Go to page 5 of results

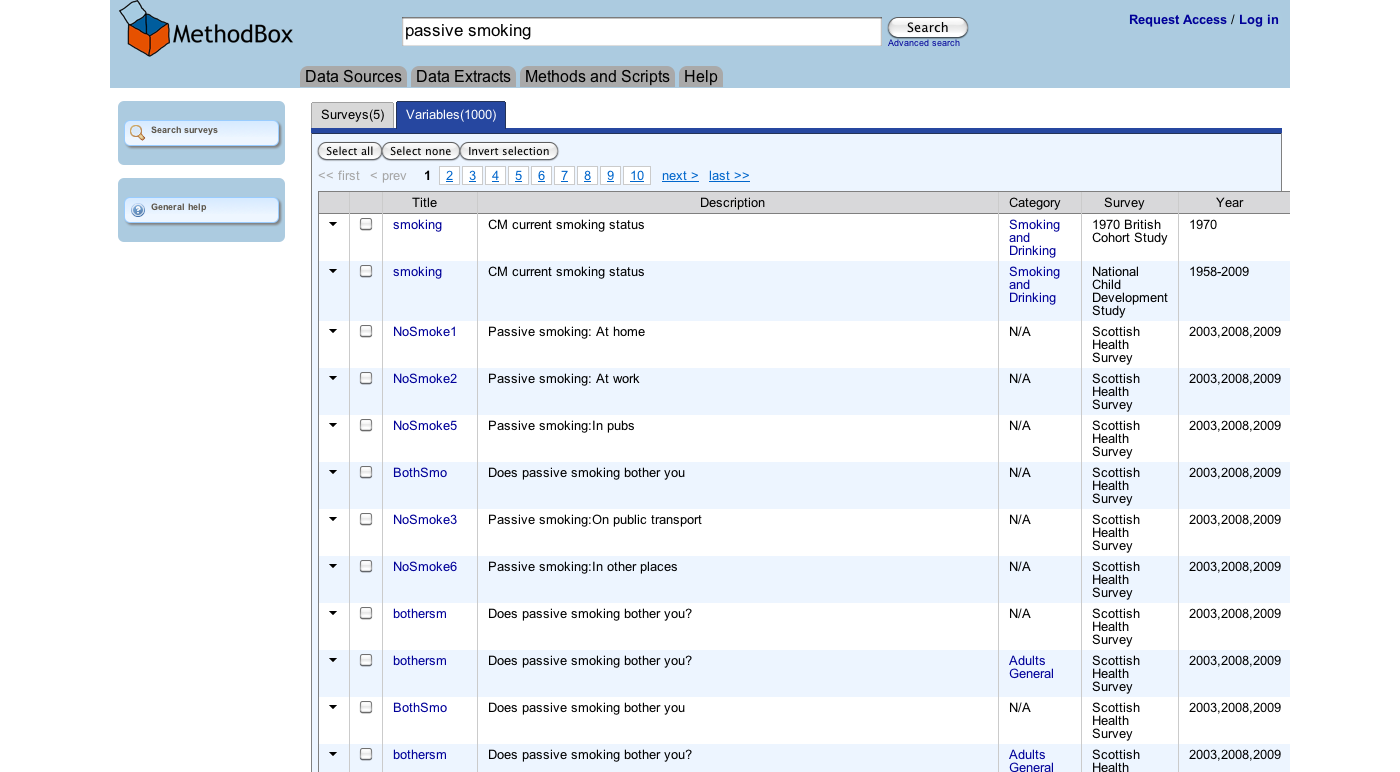pos(518,176)
